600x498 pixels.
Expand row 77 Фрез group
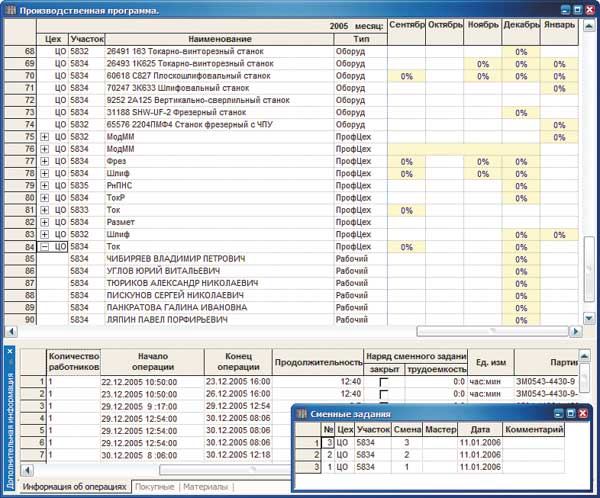(44, 161)
